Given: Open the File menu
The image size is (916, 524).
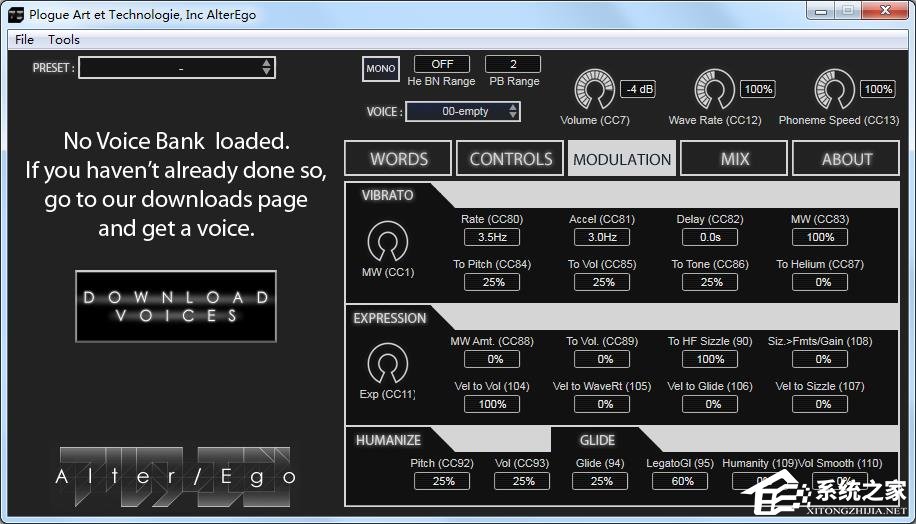Looking at the screenshot, I should pyautogui.click(x=25, y=40).
